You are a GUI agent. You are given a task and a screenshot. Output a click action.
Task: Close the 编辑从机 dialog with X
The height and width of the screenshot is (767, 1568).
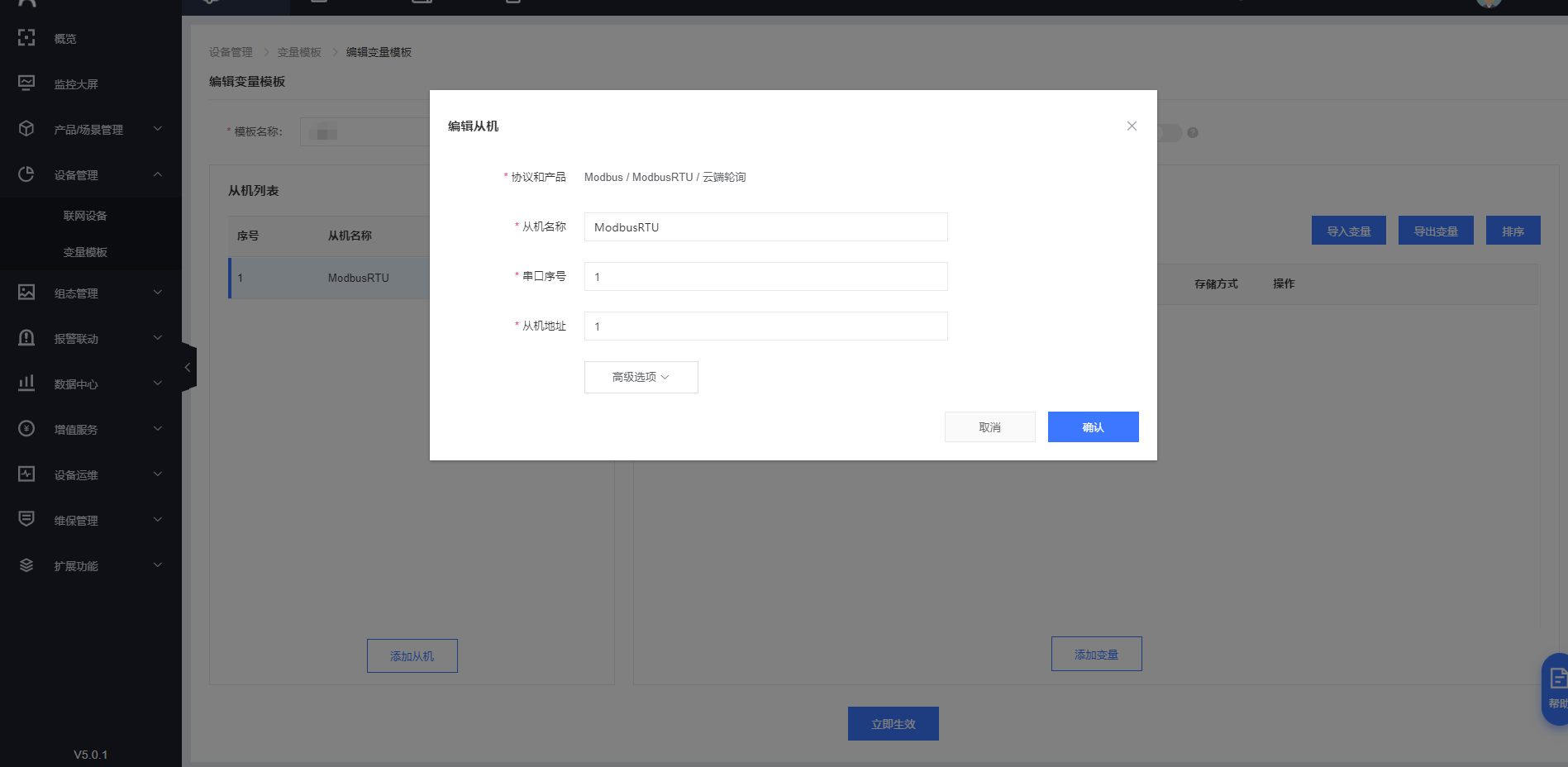click(x=1132, y=126)
